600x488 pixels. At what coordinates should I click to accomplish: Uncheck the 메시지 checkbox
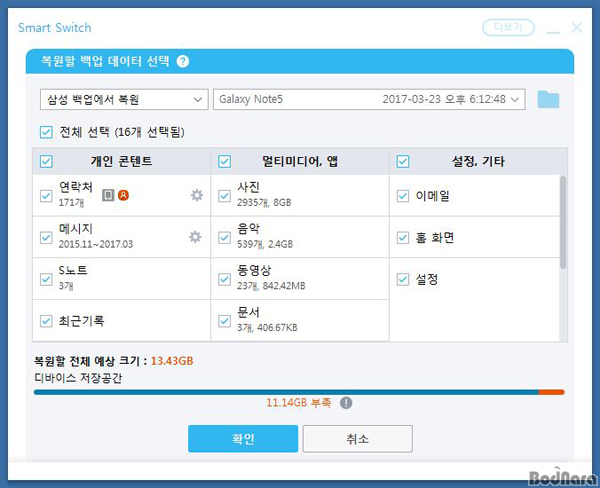[46, 238]
